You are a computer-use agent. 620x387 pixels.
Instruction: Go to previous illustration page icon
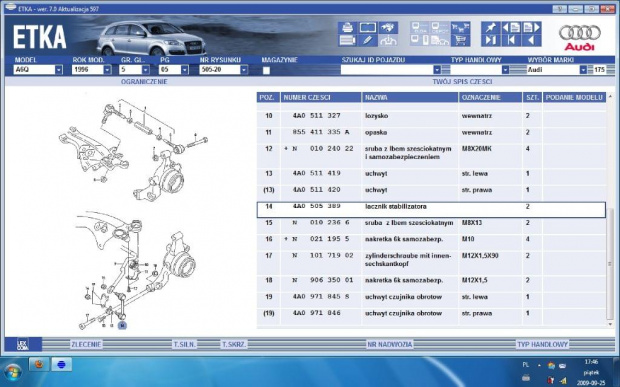(511, 28)
